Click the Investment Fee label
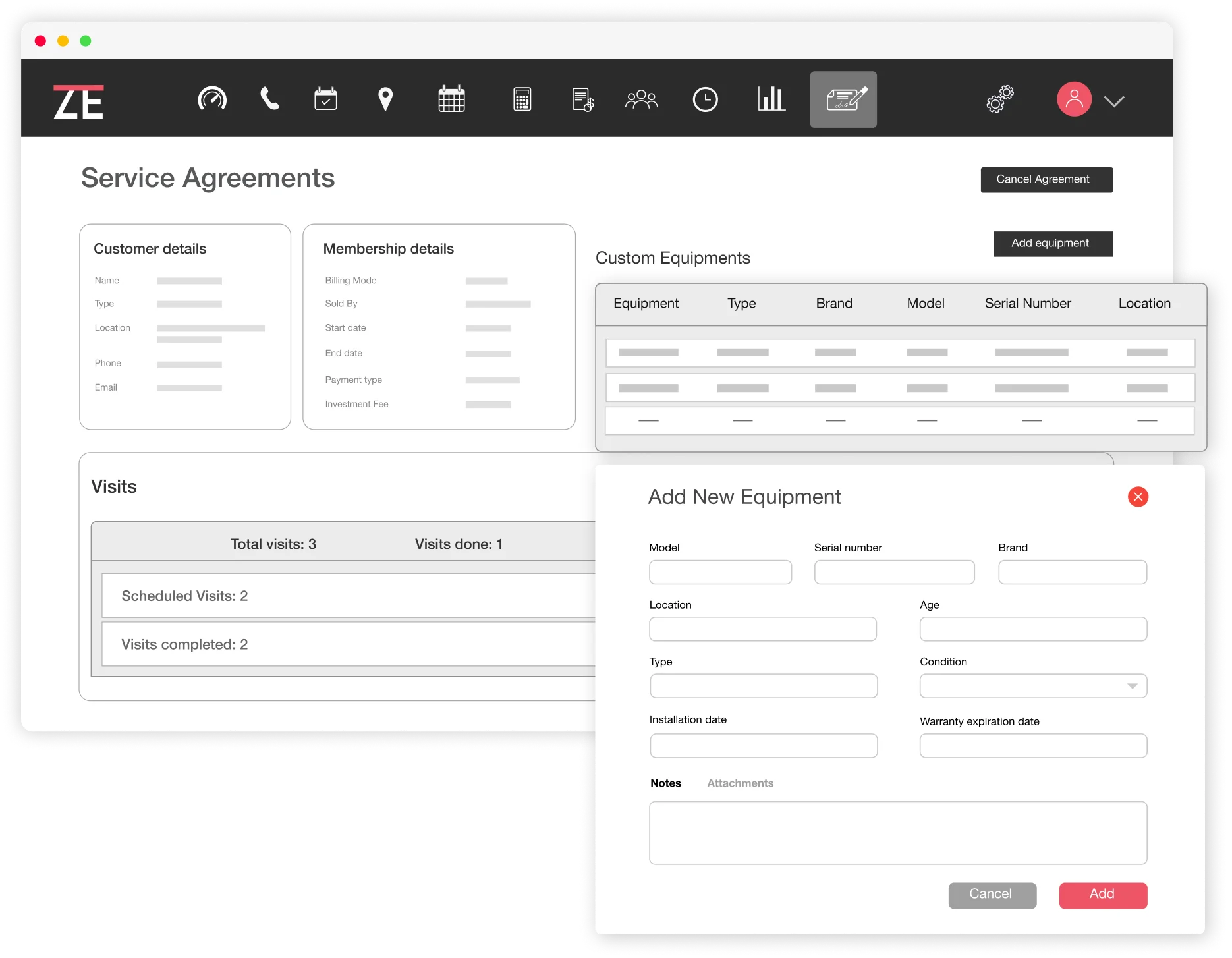The width and height of the screenshot is (1232, 958). coord(356,405)
